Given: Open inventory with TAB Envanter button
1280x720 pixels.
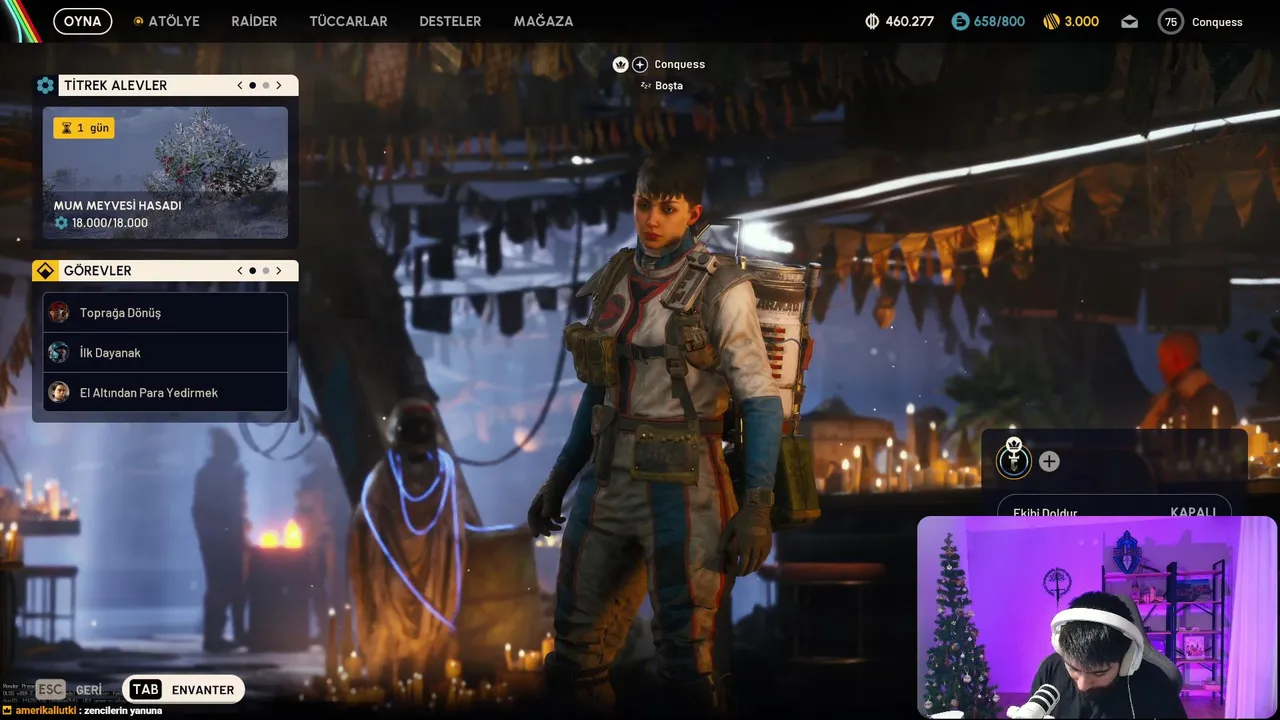Looking at the screenshot, I should click(183, 689).
